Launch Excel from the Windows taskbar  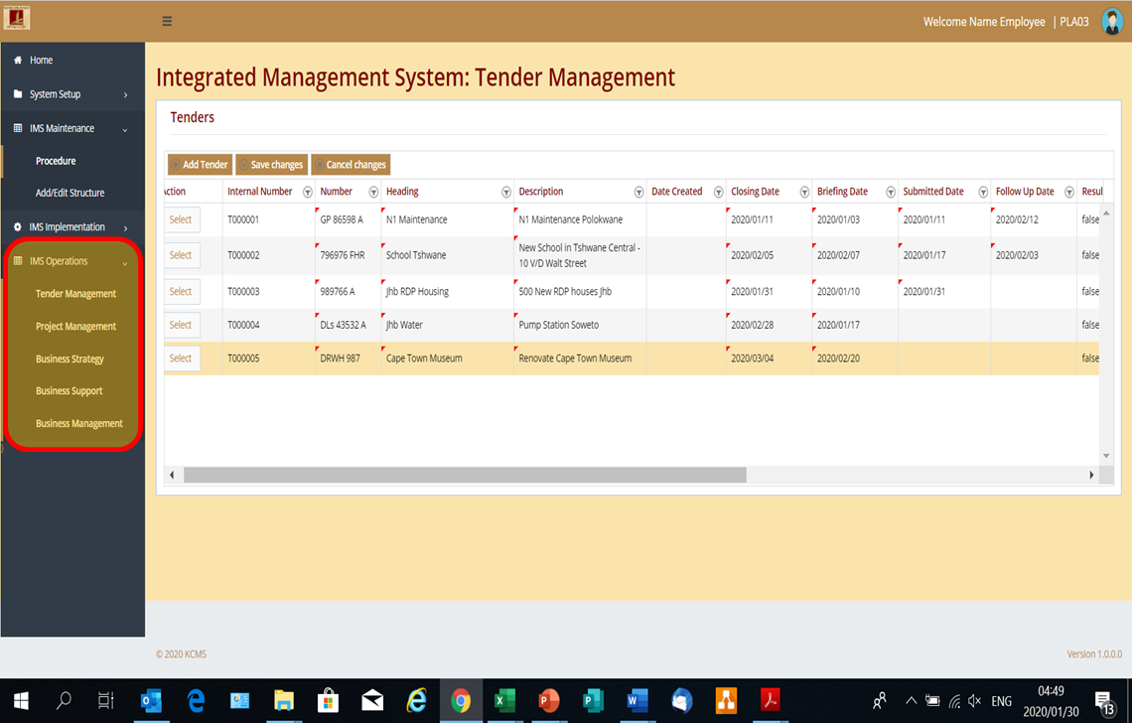504,701
